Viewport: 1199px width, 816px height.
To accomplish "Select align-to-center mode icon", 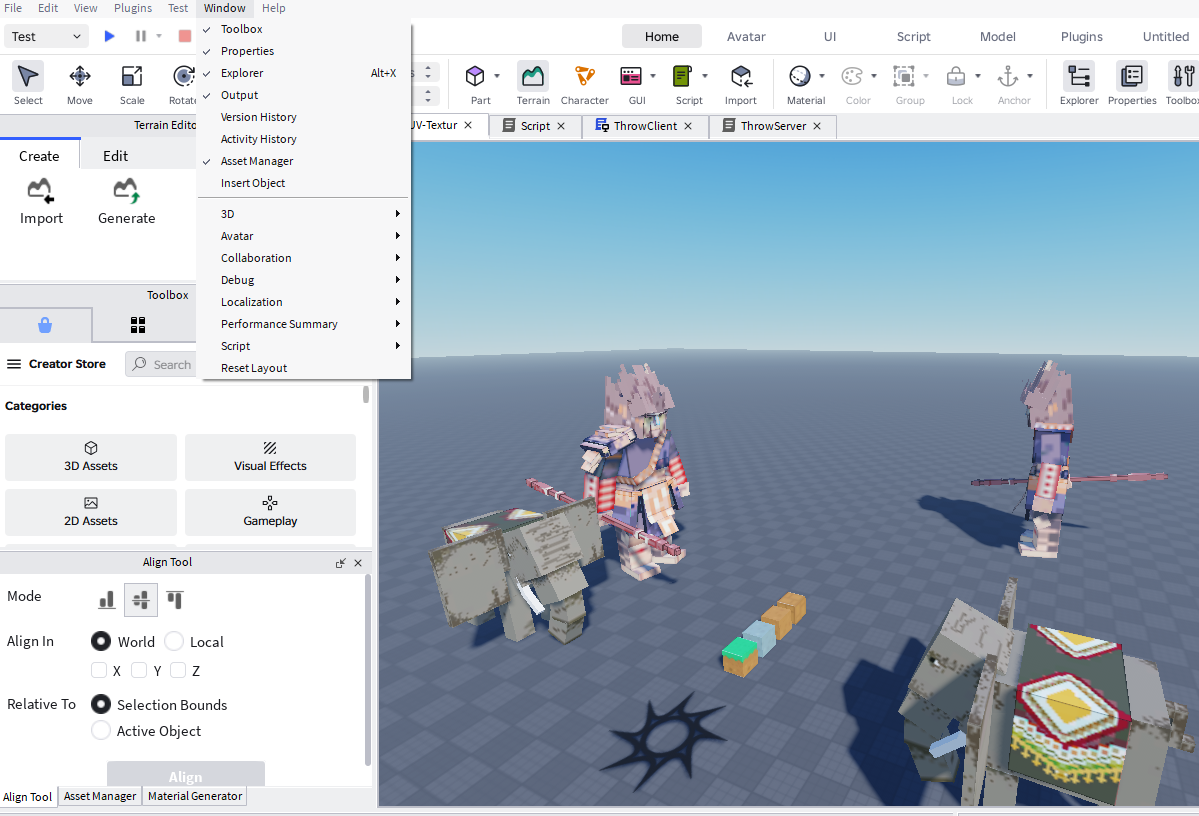I will [x=141, y=600].
